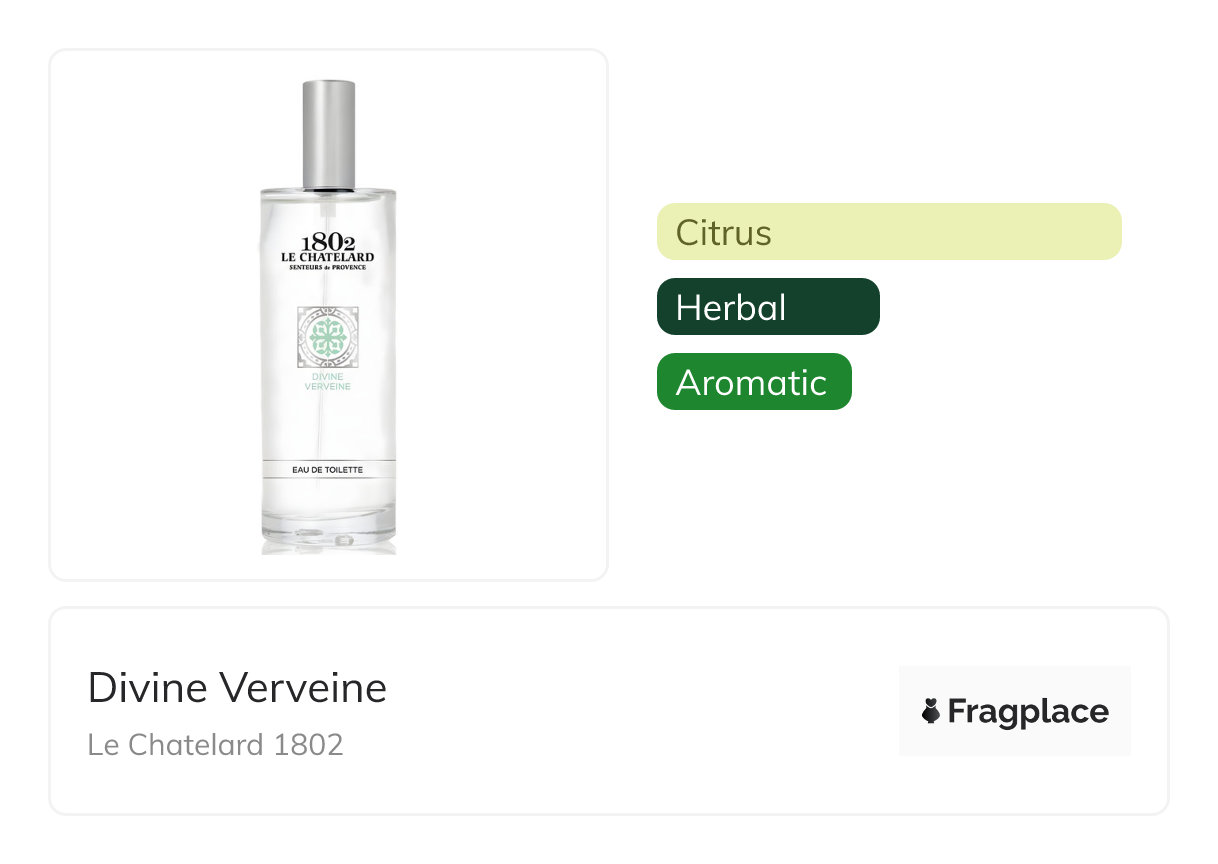This screenshot has width=1218, height=864.
Task: Select the Le Chatelard text on the bottle
Action: [328, 258]
